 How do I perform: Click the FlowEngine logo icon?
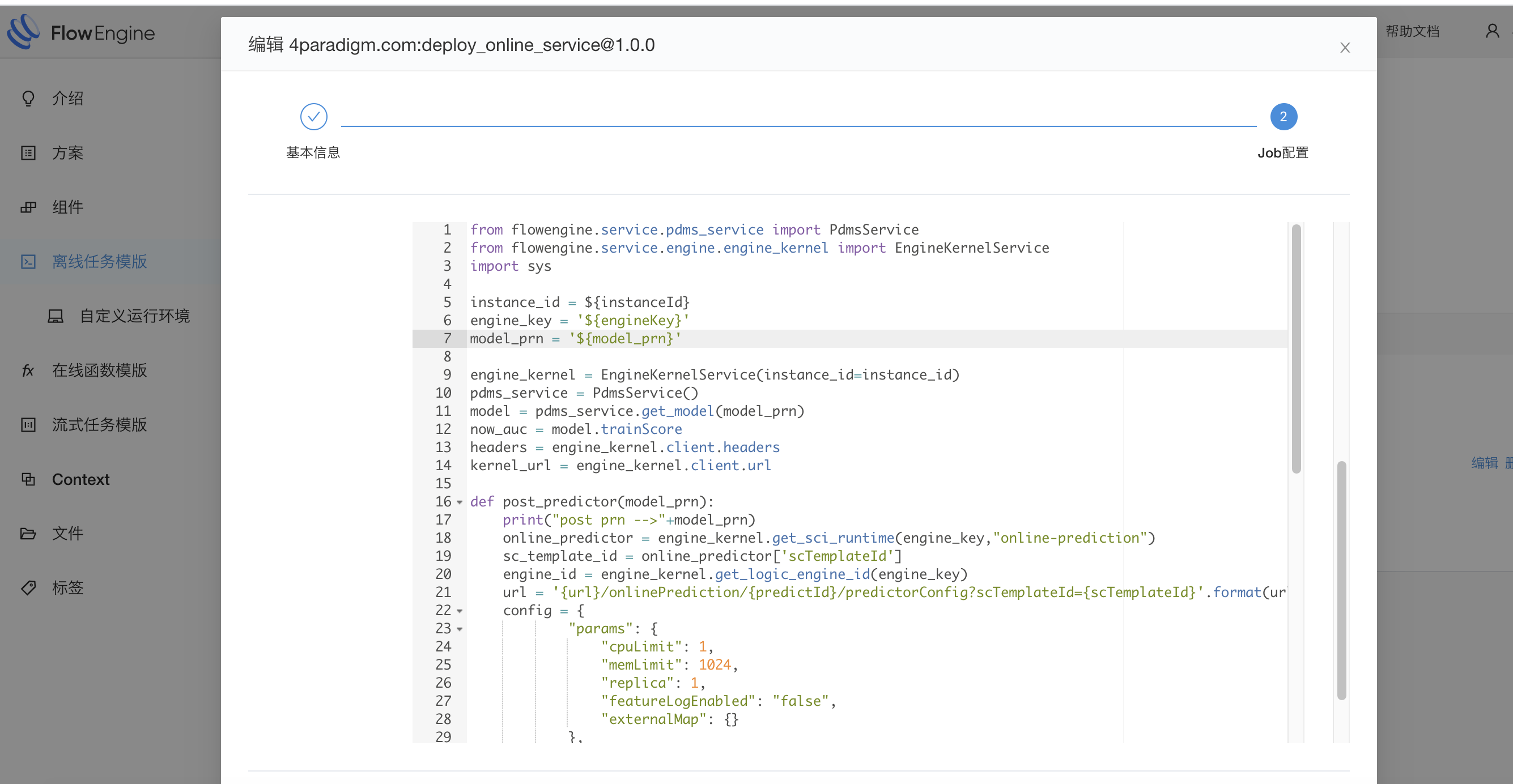point(23,32)
